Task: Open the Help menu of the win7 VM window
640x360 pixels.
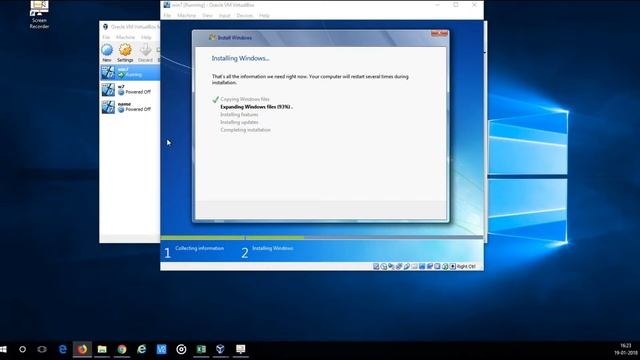Action: [264, 16]
